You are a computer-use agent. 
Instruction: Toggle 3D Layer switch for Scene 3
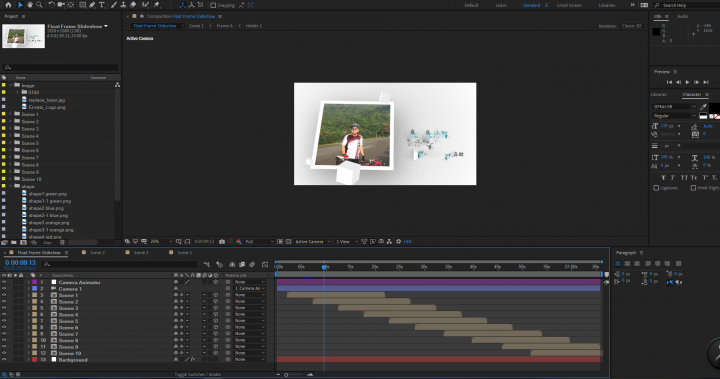point(216,308)
